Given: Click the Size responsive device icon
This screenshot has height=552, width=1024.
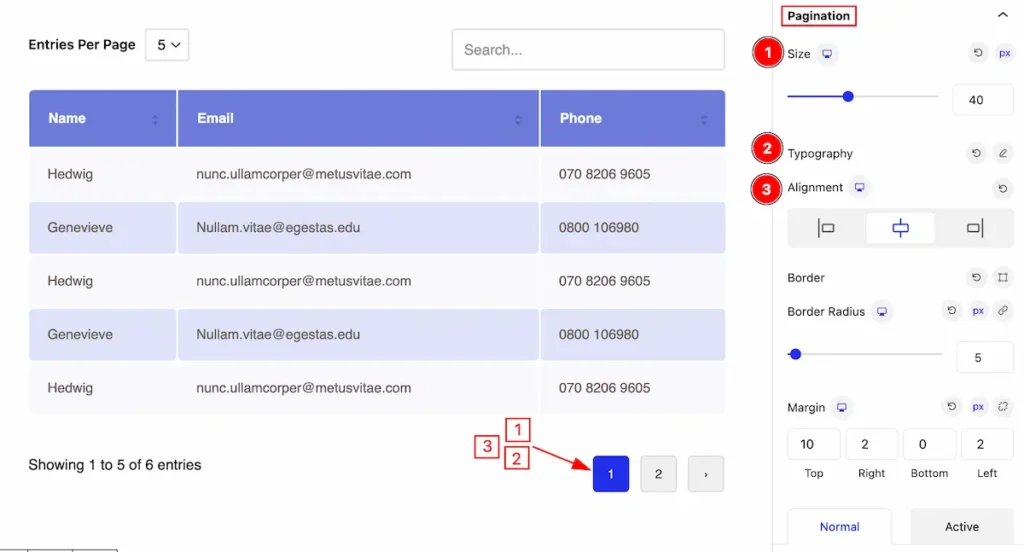Looking at the screenshot, I should click(827, 54).
